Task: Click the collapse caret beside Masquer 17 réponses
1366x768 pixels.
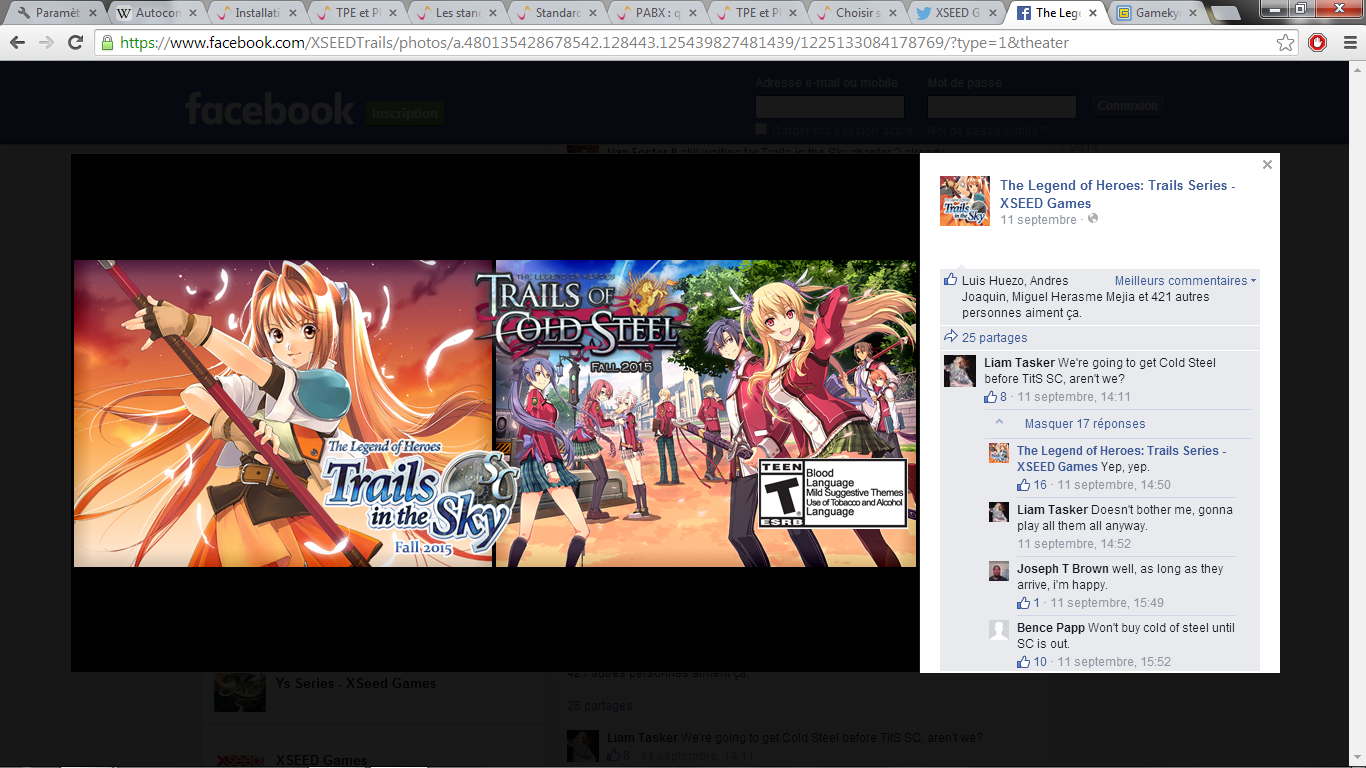Action: (x=999, y=422)
